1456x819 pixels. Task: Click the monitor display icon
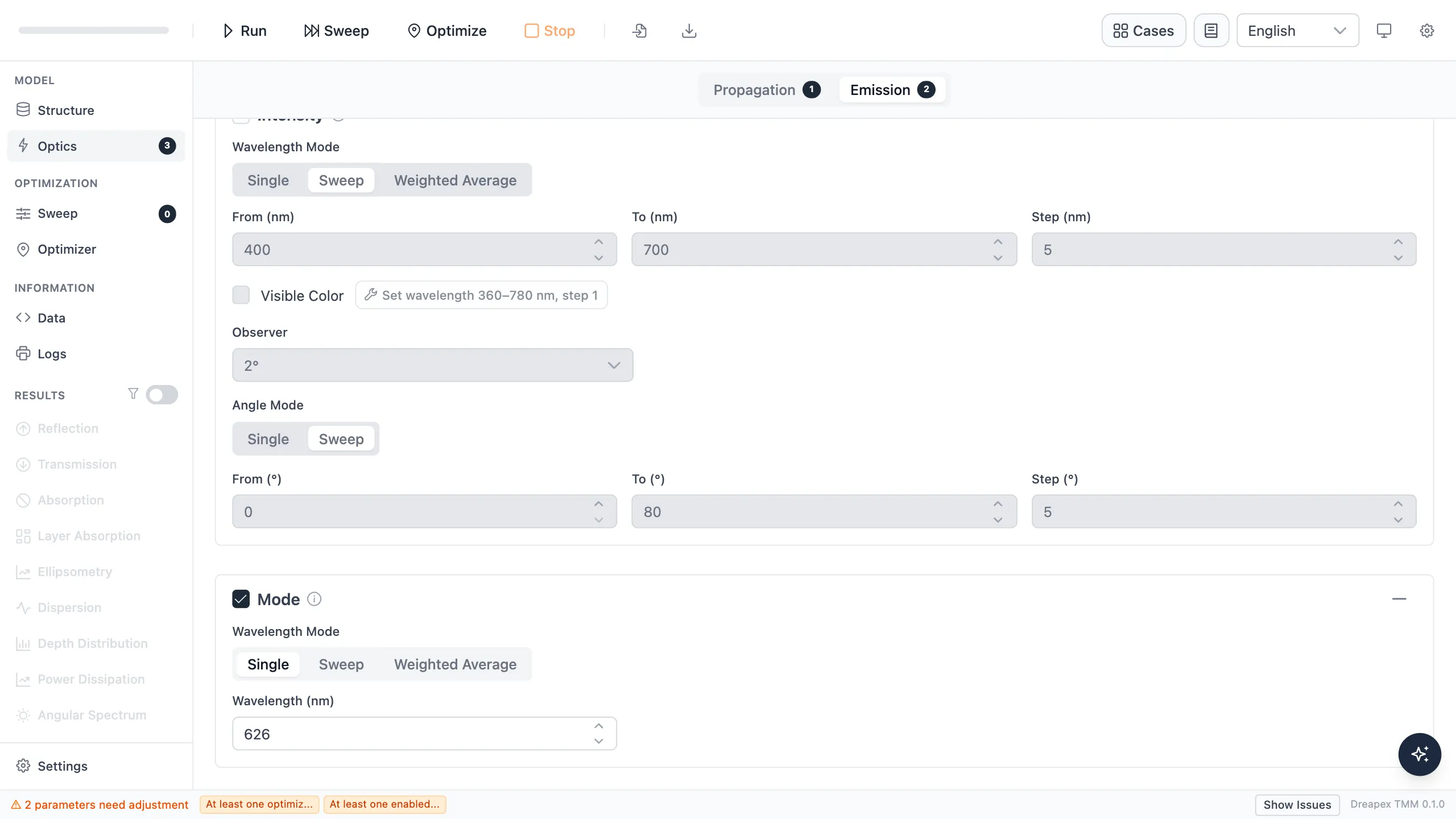(1384, 31)
